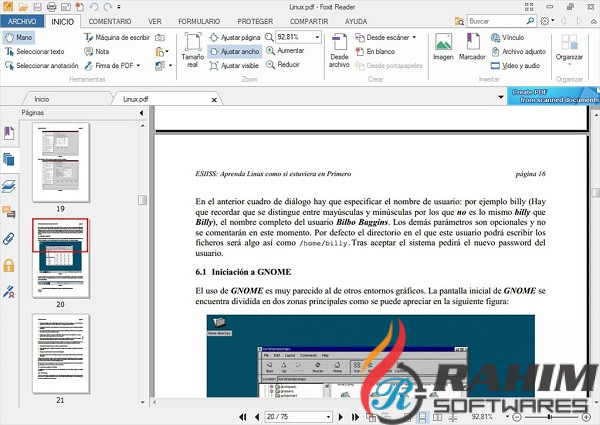Open the clipboard paste dropdown arrow
Viewport: 600px width, 425px height.
coord(167,52)
